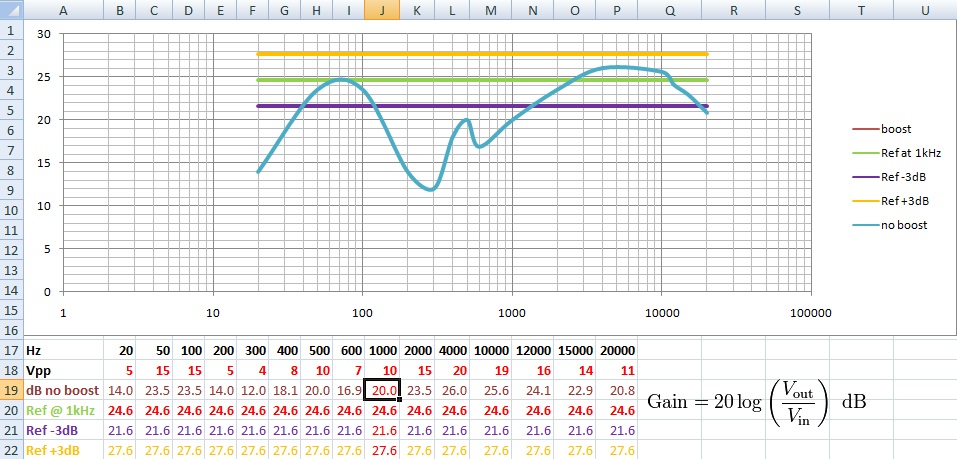Click the 'Ref +3dB' legend label
957x459 pixels.
coord(904,201)
